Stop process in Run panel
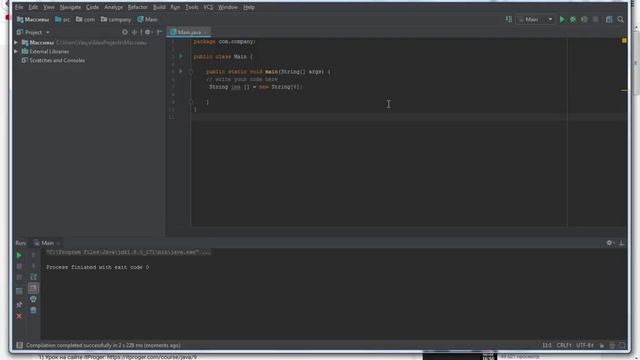The image size is (640, 360). tap(19, 266)
